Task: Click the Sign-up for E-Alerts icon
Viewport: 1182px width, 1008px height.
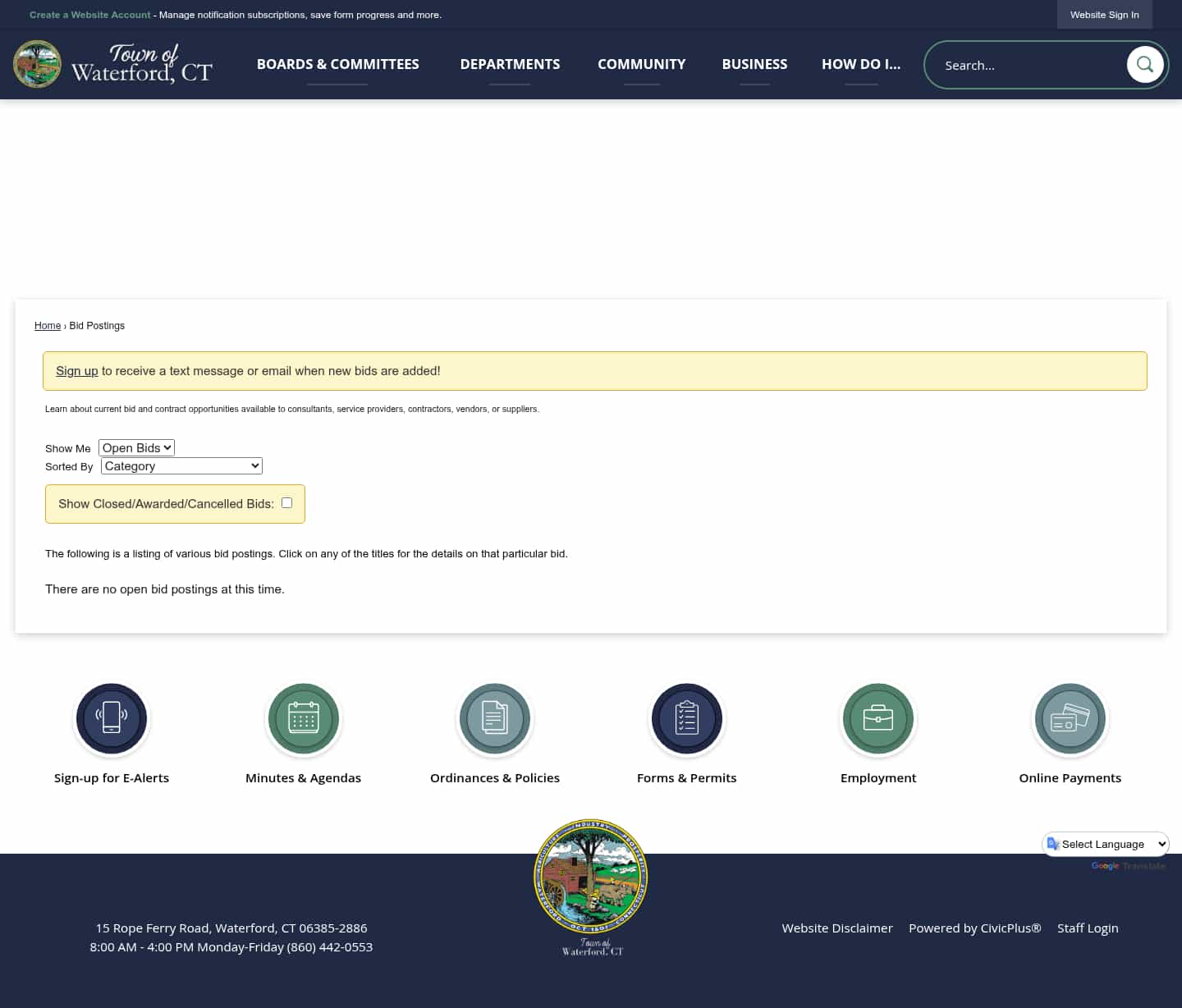Action: (x=112, y=718)
